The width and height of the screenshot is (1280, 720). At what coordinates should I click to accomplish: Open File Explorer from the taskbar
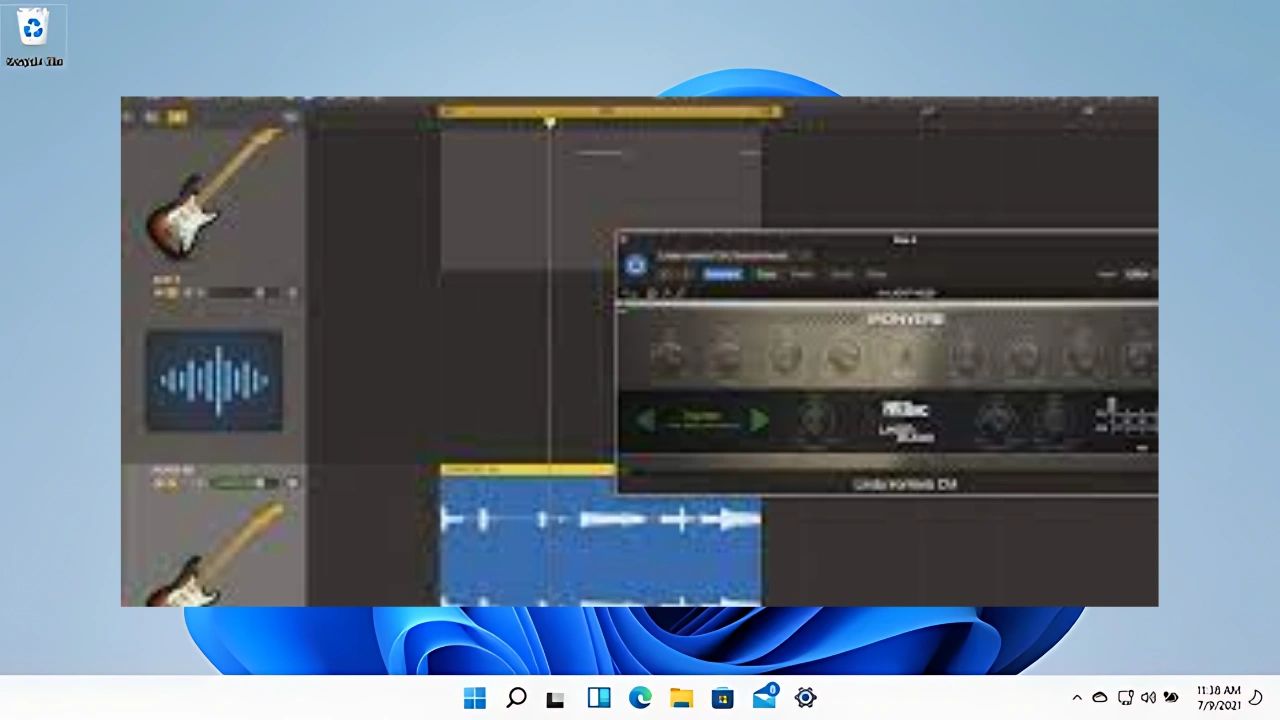pos(681,698)
